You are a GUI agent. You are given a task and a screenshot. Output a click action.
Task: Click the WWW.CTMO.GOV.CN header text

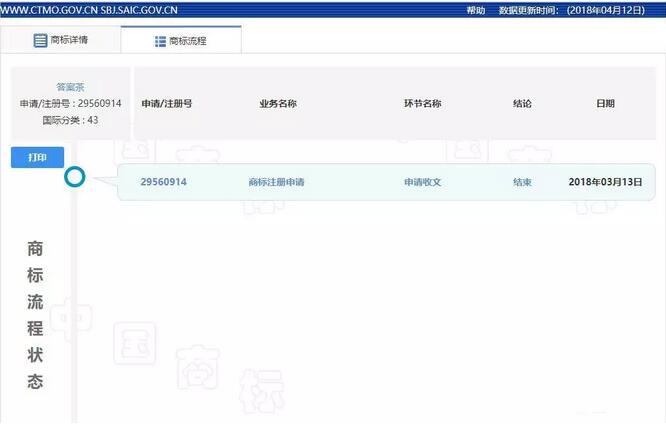click(x=49, y=10)
